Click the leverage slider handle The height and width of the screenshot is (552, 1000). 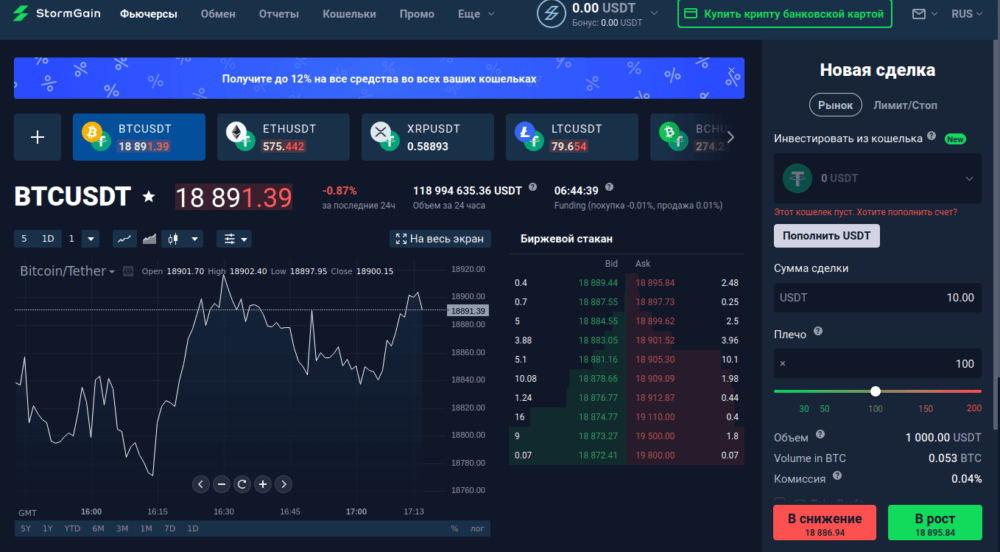[876, 392]
